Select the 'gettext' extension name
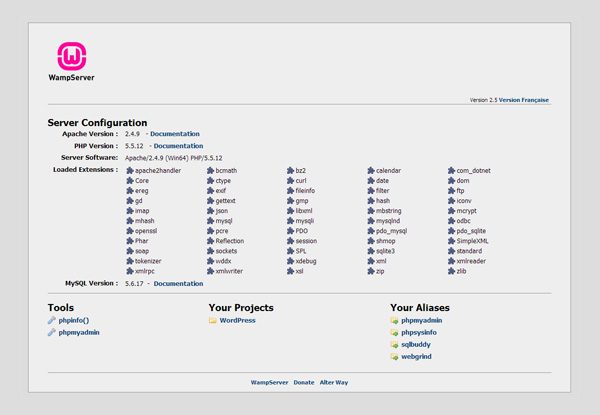This screenshot has height=415, width=600. [225, 201]
